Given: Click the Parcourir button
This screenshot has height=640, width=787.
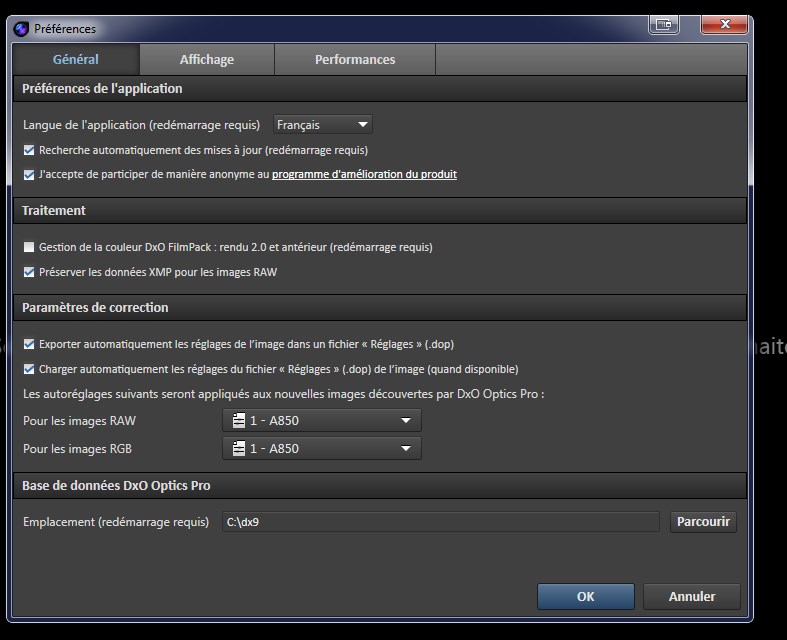Looking at the screenshot, I should (x=703, y=522).
